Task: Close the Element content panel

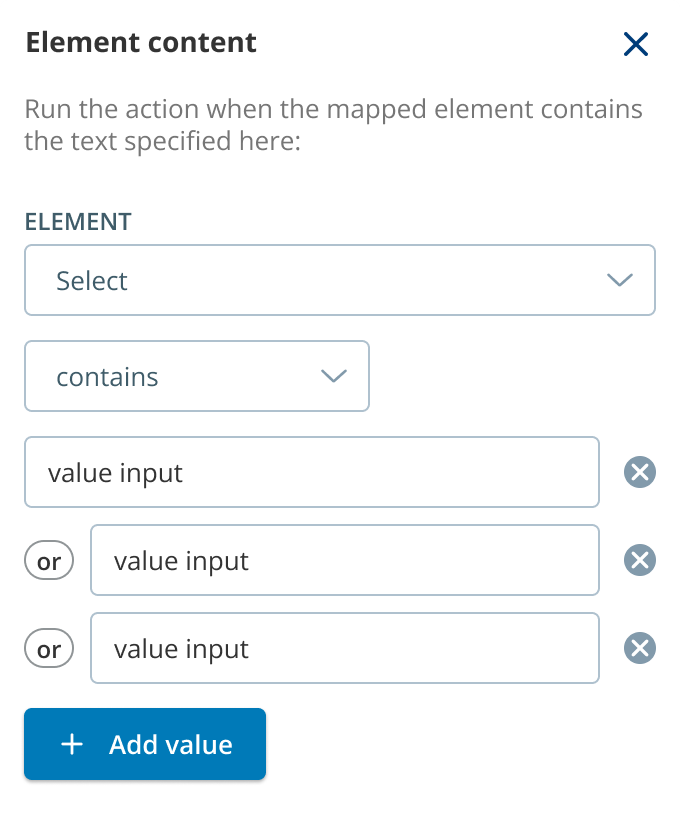Action: (x=636, y=44)
